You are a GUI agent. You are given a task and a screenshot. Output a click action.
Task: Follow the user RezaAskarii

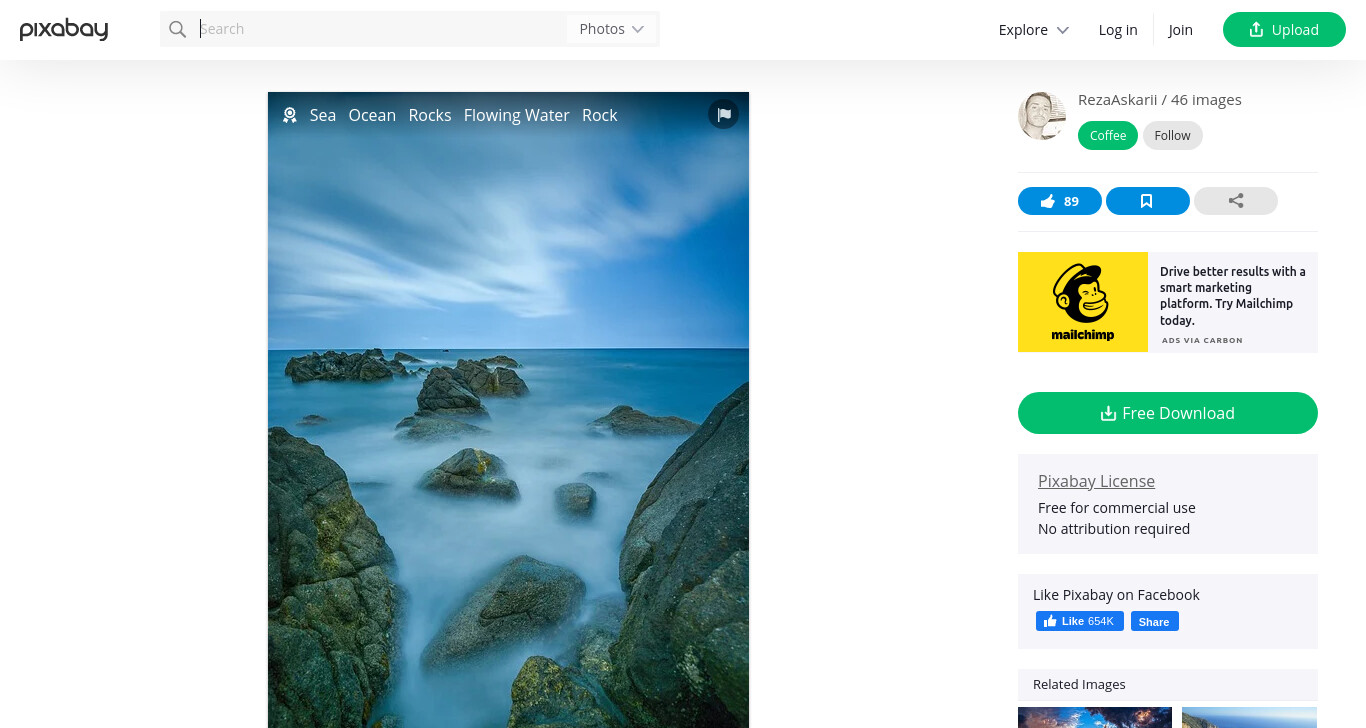1172,135
